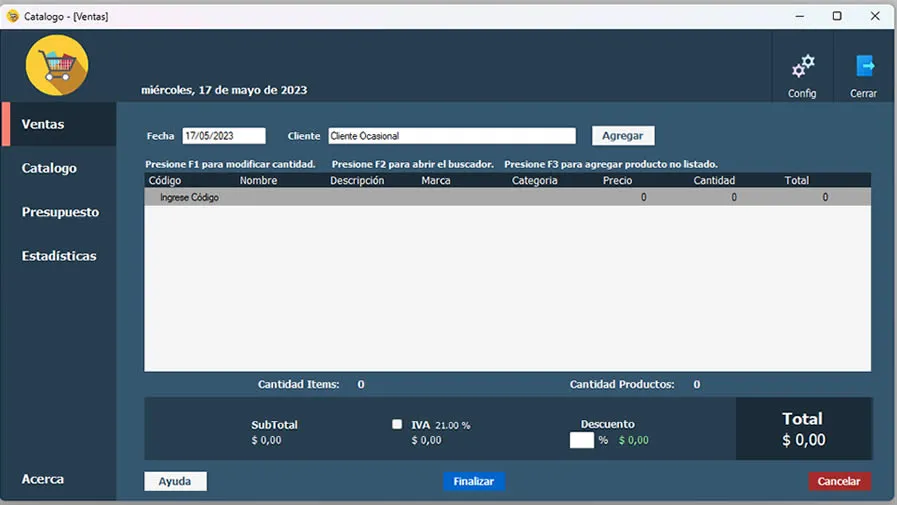Click the Descuento percent input box
The height and width of the screenshot is (505, 897).
click(582, 440)
